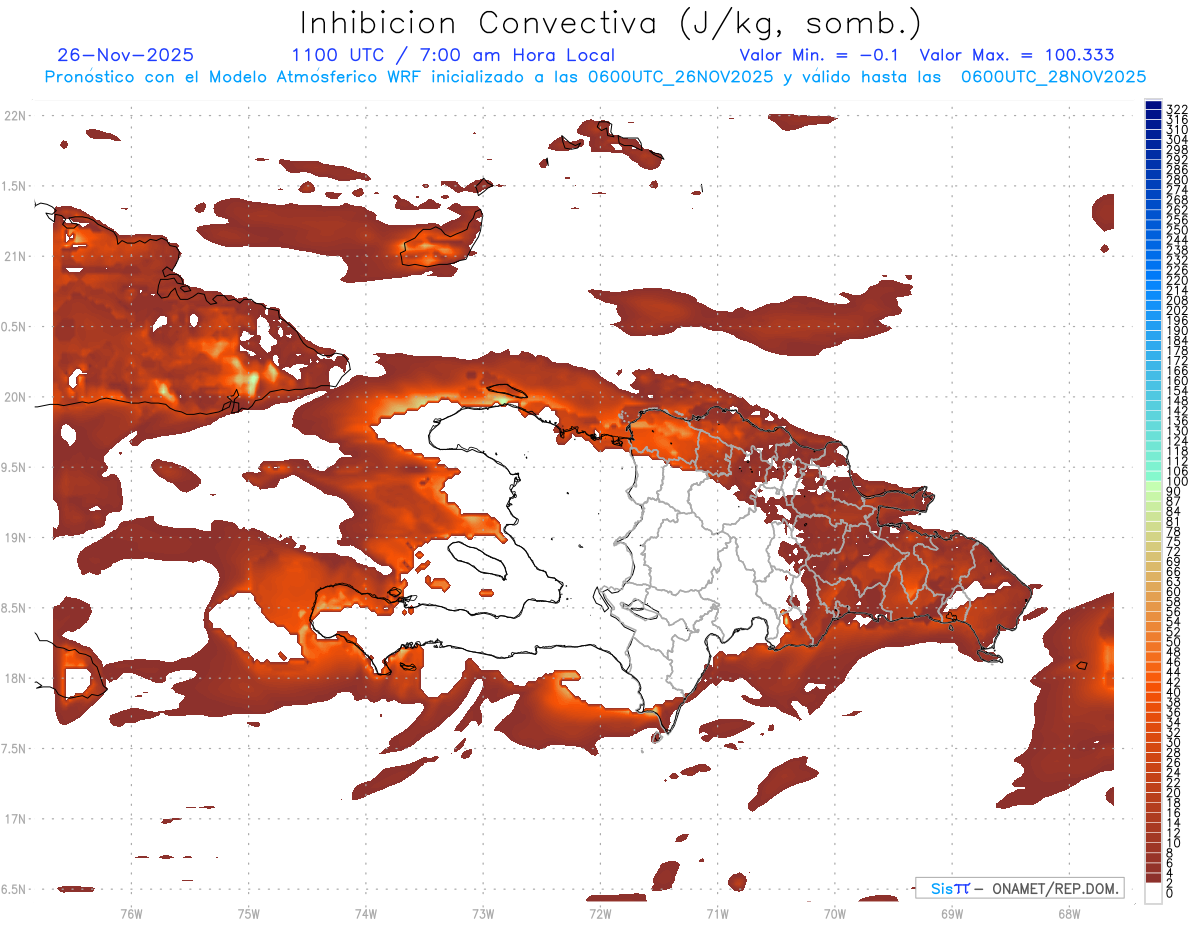
Task: Click the title 'Inhibicion Convectiva (J/kg, somb.)'
Action: [610, 23]
